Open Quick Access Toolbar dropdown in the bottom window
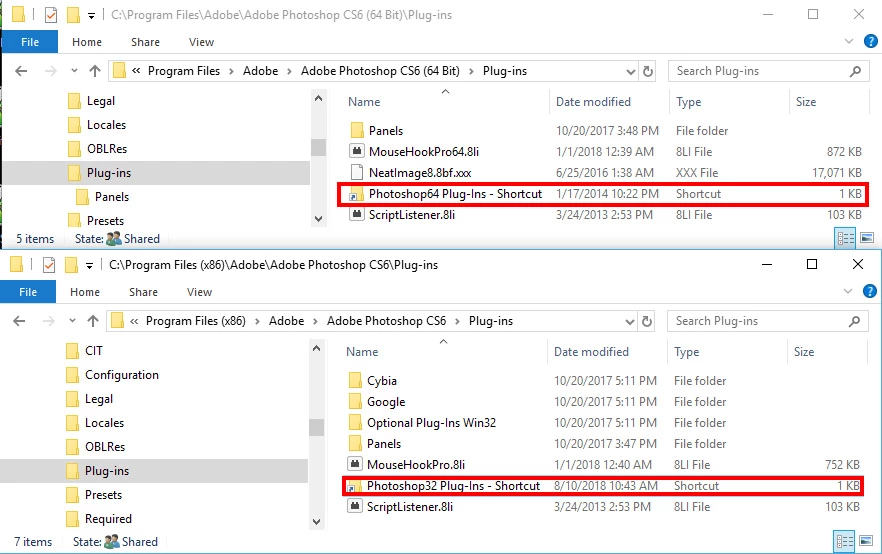The height and width of the screenshot is (554, 882). 89,265
